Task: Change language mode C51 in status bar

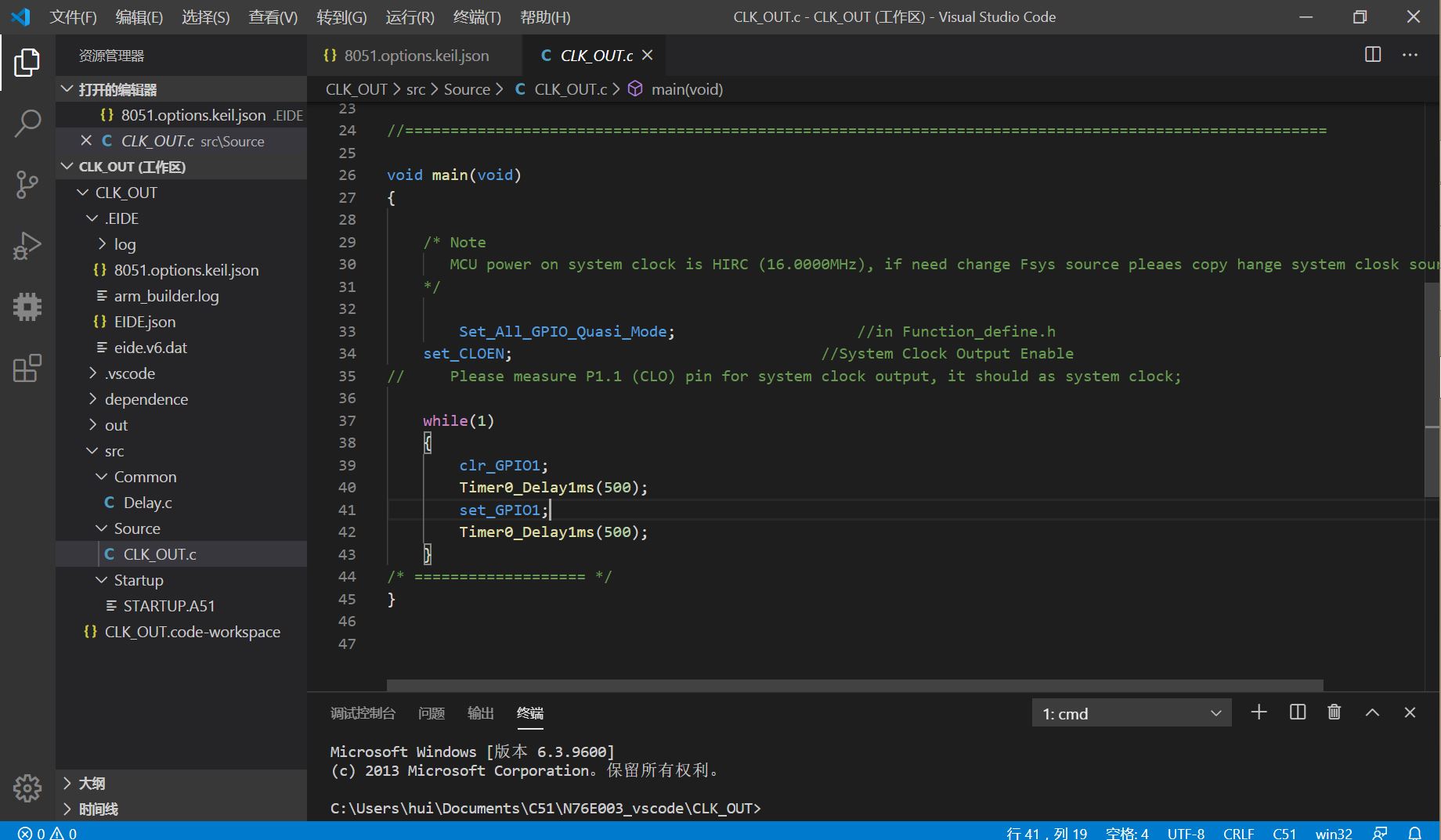Action: 1284,833
